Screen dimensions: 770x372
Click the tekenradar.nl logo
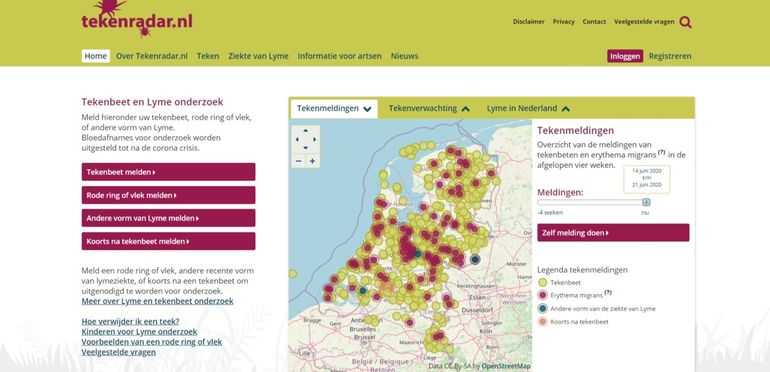pyautogui.click(x=137, y=20)
